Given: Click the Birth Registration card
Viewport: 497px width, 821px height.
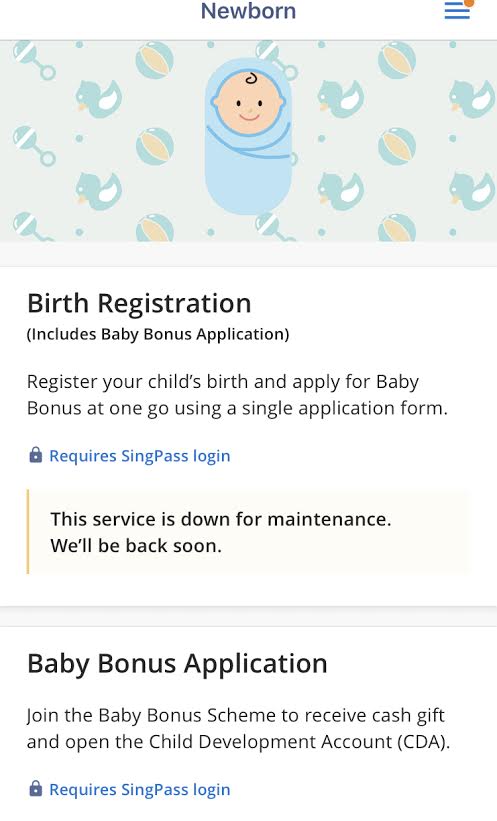Looking at the screenshot, I should [248, 437].
